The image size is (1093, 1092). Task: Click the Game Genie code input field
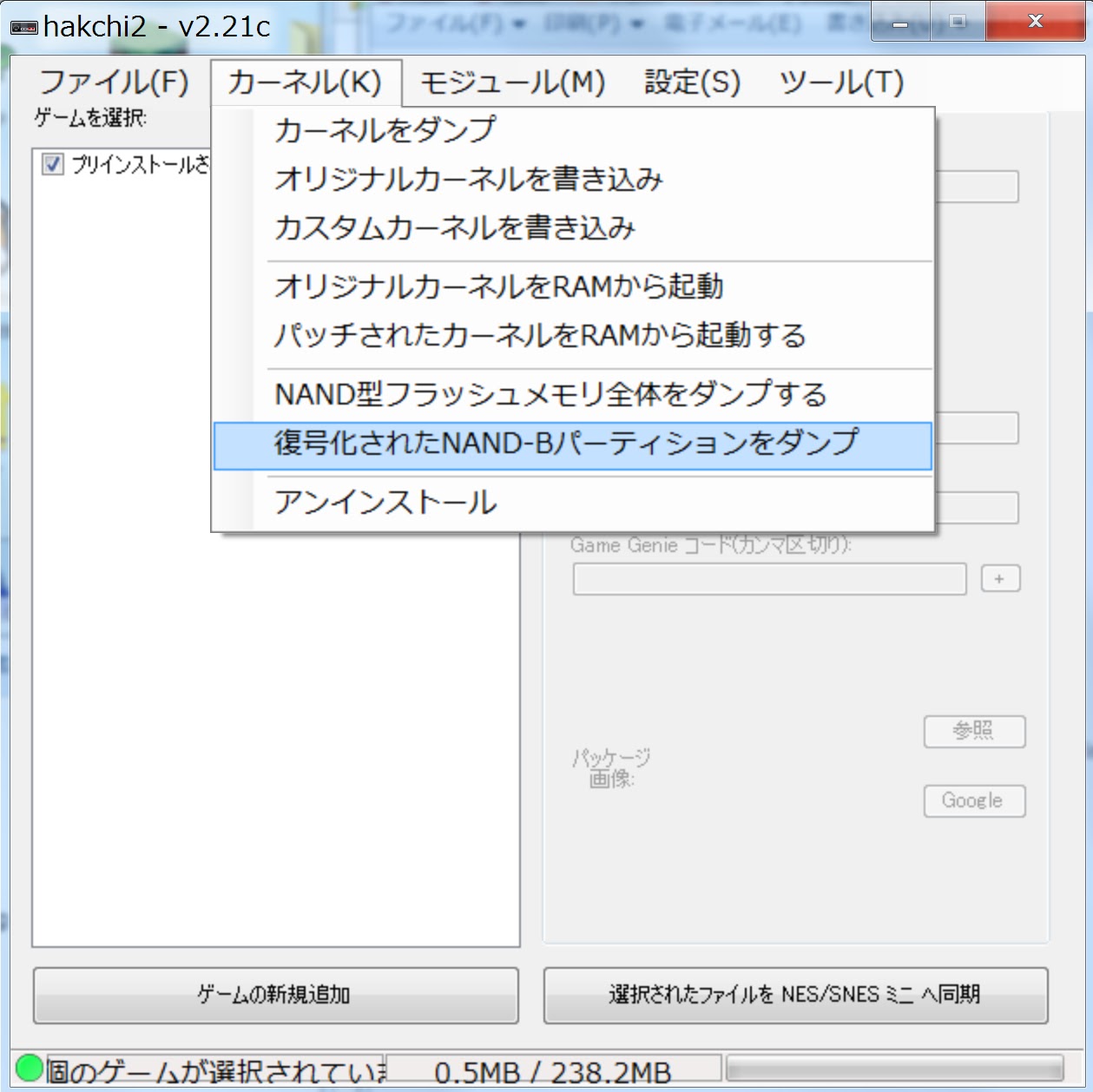coord(769,578)
